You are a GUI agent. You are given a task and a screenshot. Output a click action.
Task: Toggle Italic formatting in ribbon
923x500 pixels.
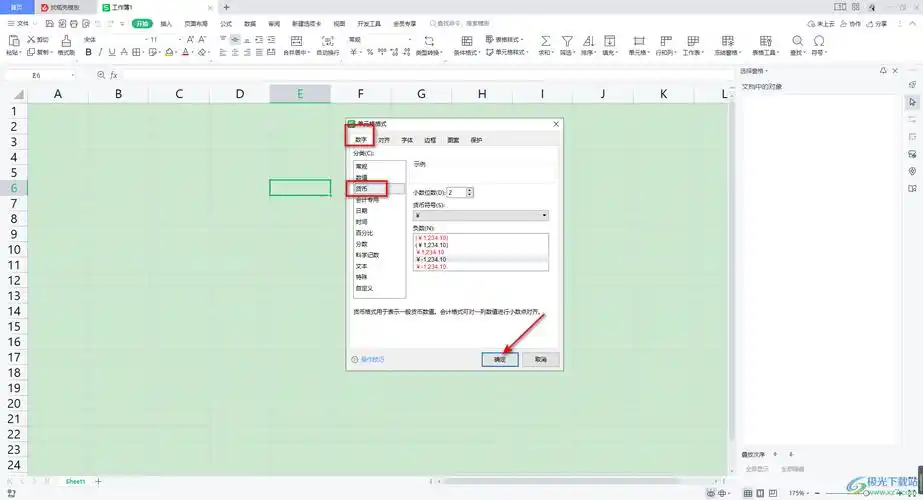100,52
